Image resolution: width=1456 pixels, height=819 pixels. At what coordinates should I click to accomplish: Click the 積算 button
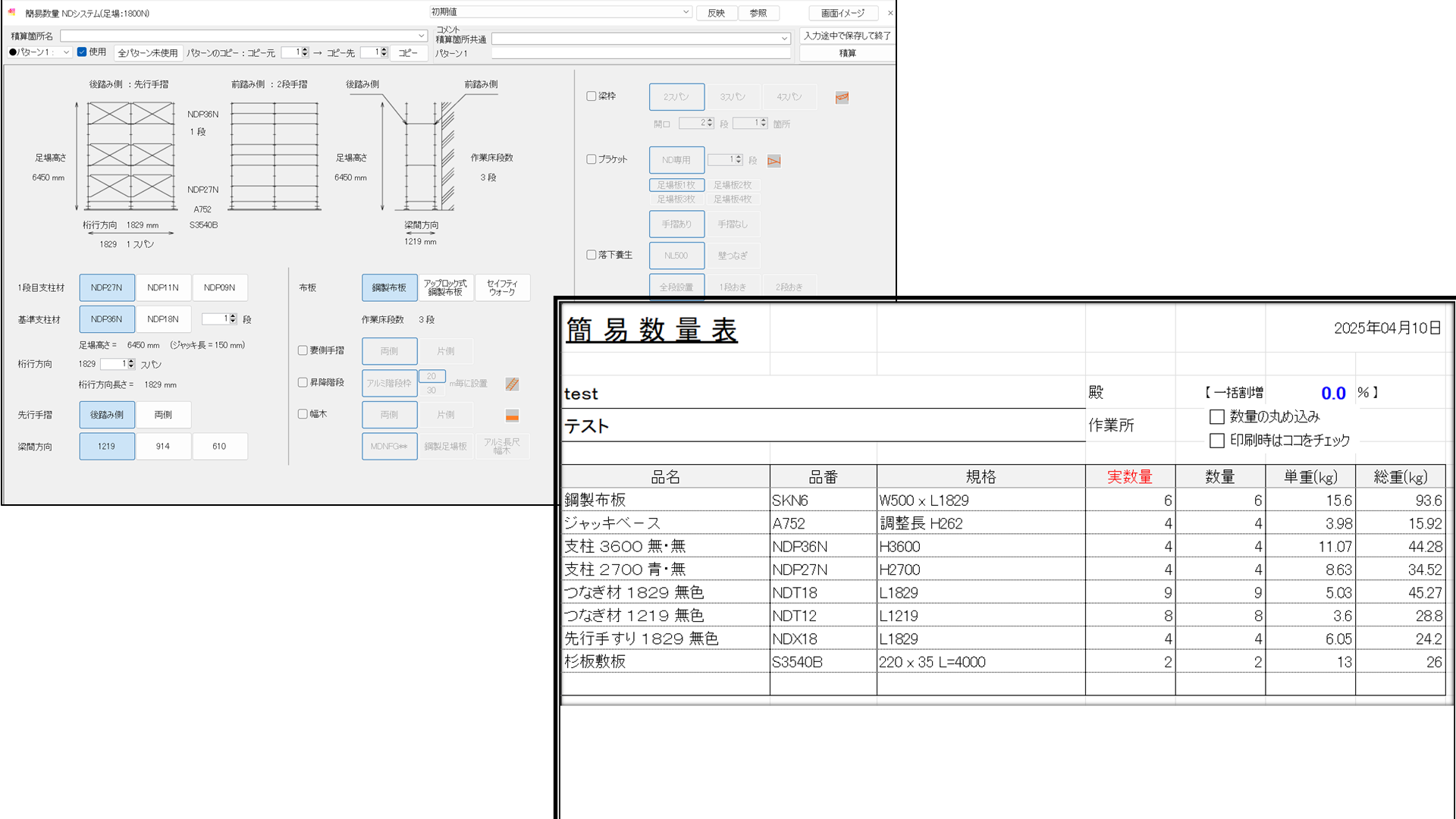click(x=847, y=53)
